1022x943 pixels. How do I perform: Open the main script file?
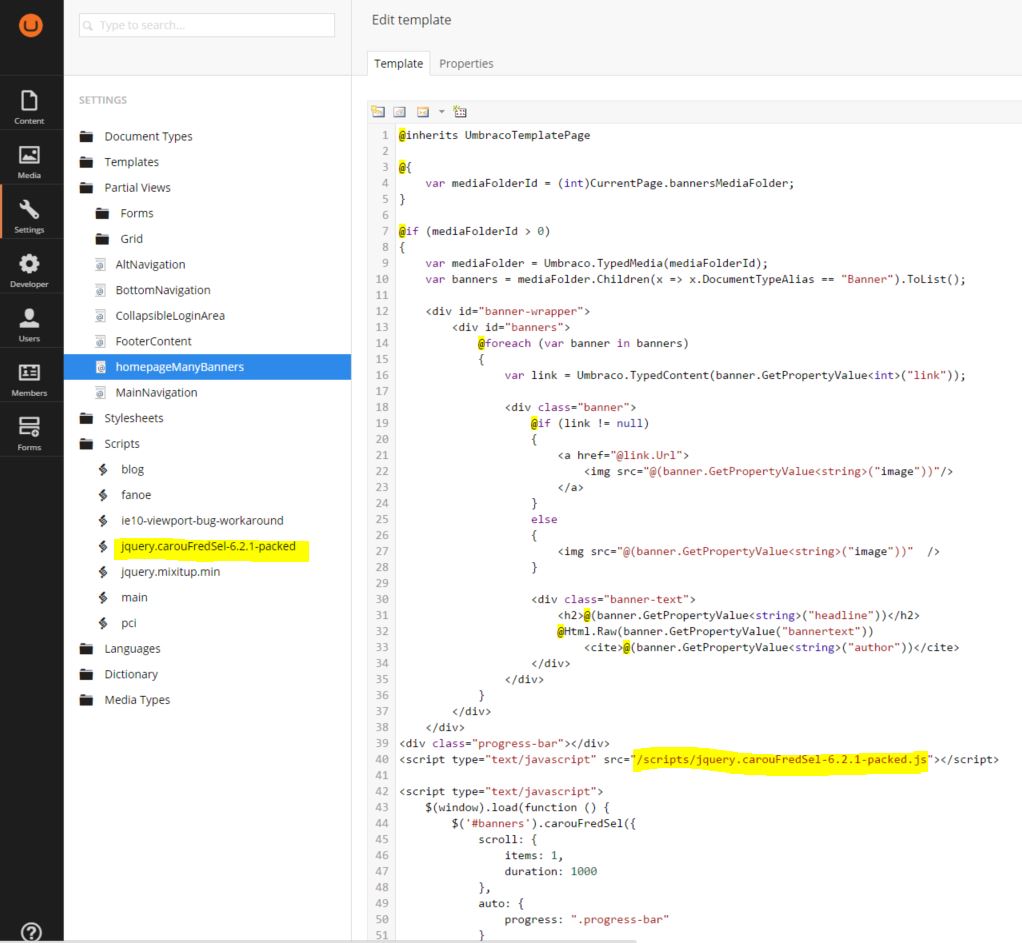pyautogui.click(x=134, y=597)
